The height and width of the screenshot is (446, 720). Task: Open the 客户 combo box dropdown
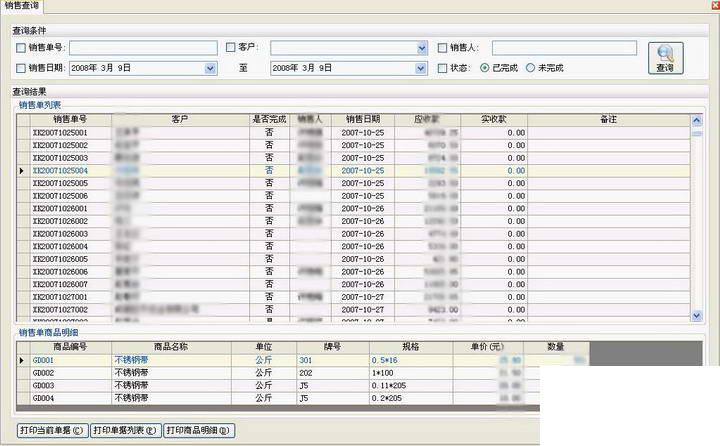coord(422,48)
